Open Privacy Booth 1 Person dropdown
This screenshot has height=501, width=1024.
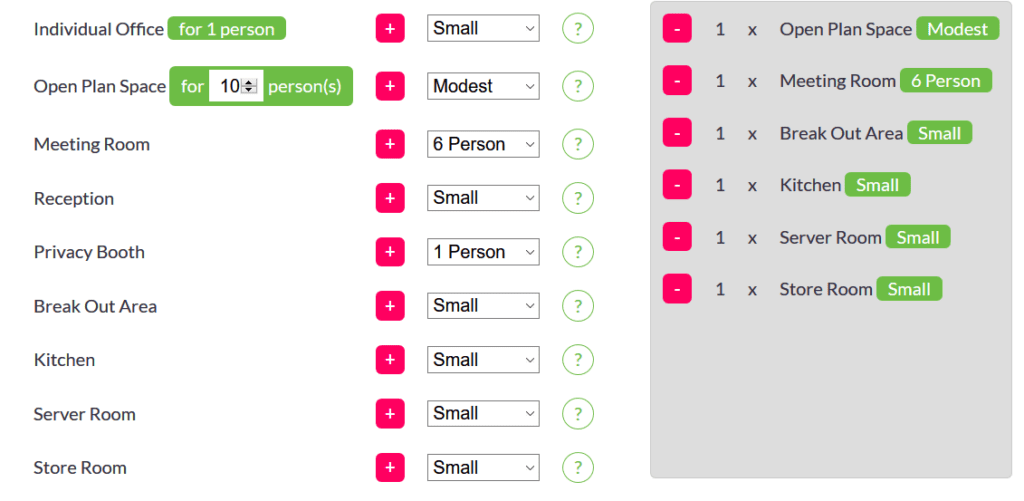pyautogui.click(x=483, y=252)
